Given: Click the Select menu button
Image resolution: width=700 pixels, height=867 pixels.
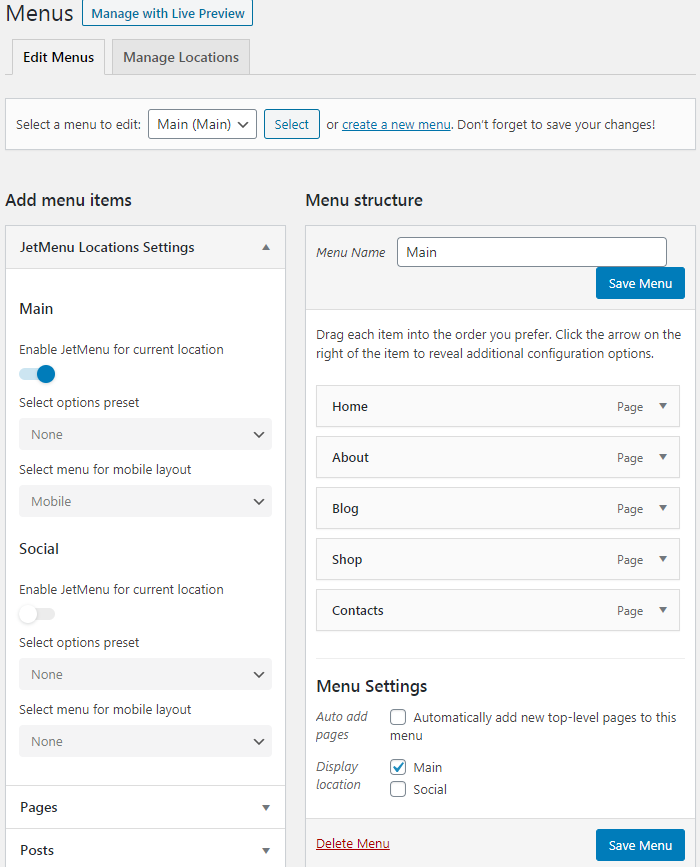Looking at the screenshot, I should click(292, 124).
